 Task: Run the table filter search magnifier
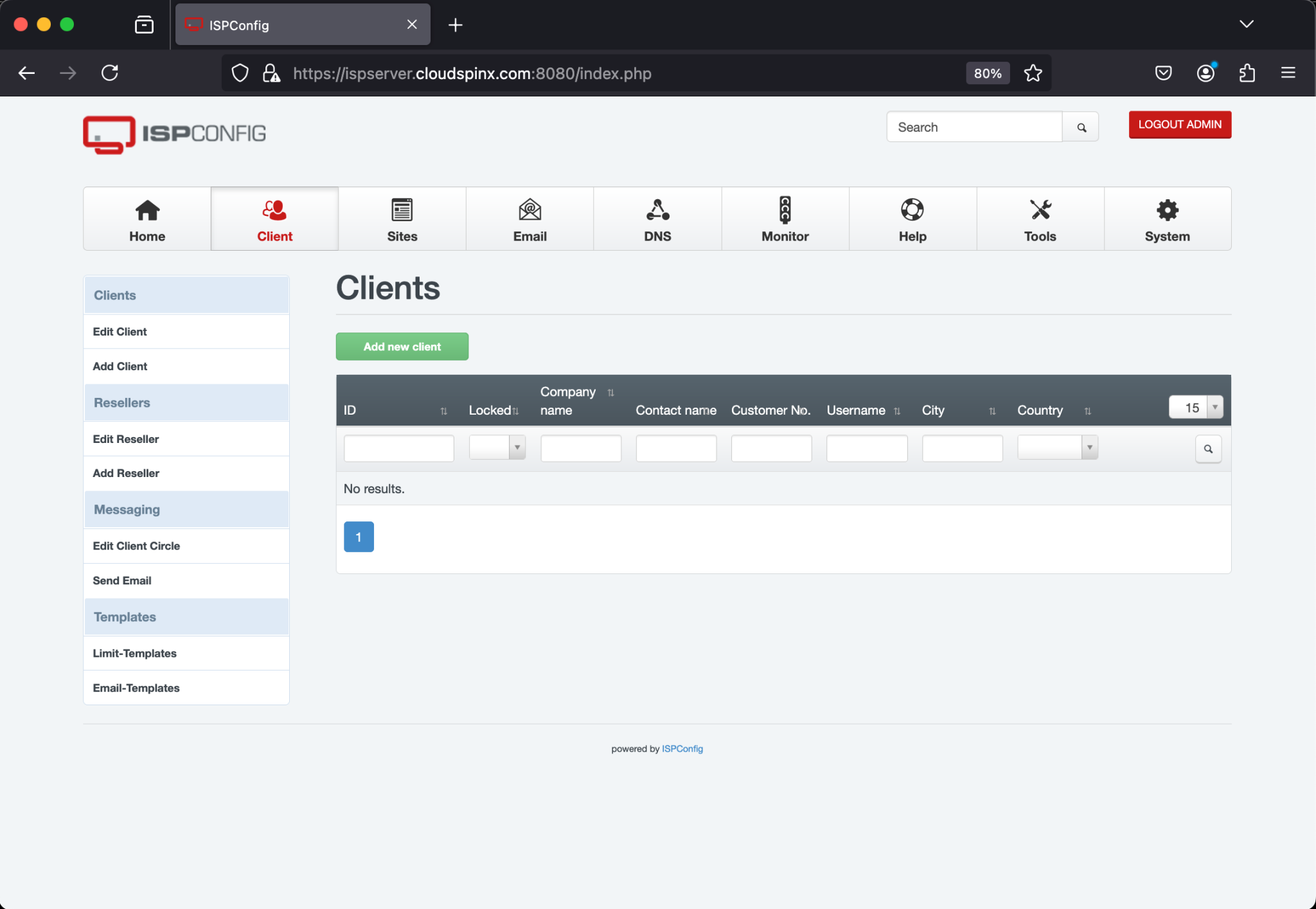(x=1207, y=448)
